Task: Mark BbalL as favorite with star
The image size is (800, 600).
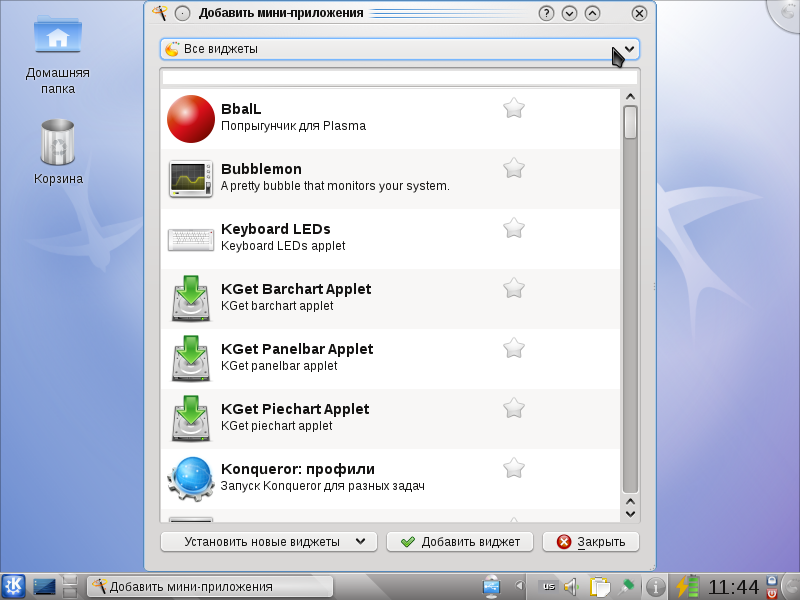Action: tap(514, 108)
